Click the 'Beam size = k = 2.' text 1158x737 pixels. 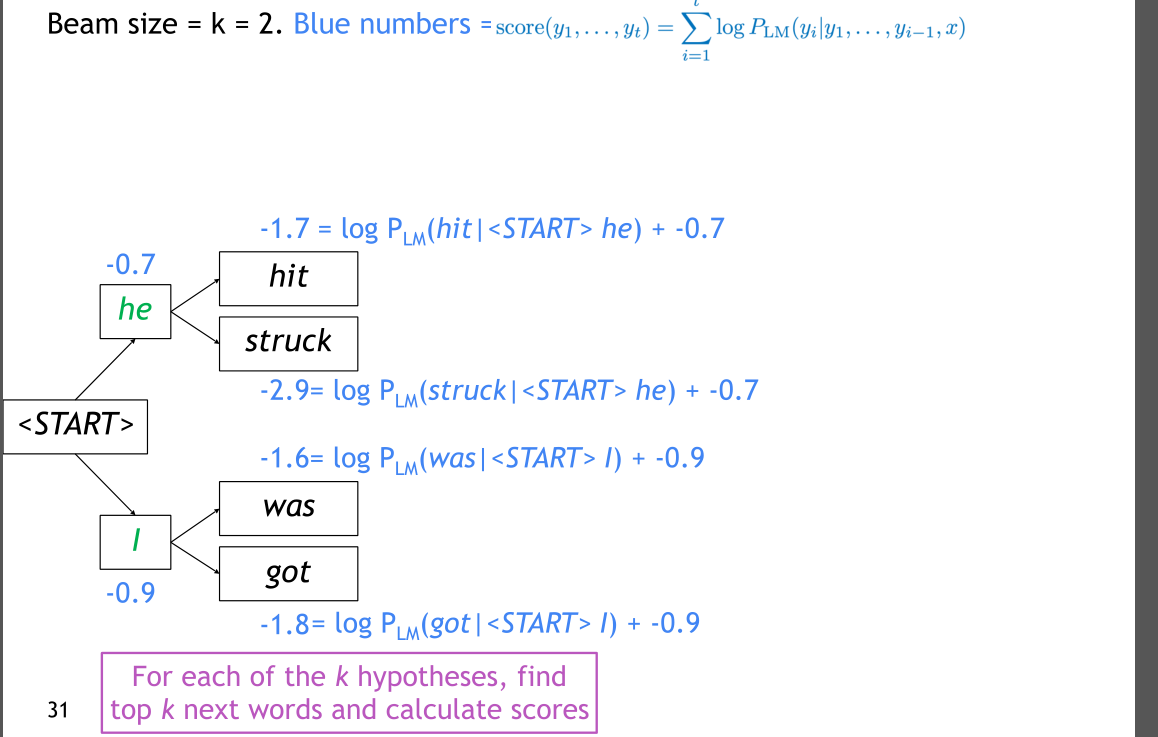(x=165, y=24)
